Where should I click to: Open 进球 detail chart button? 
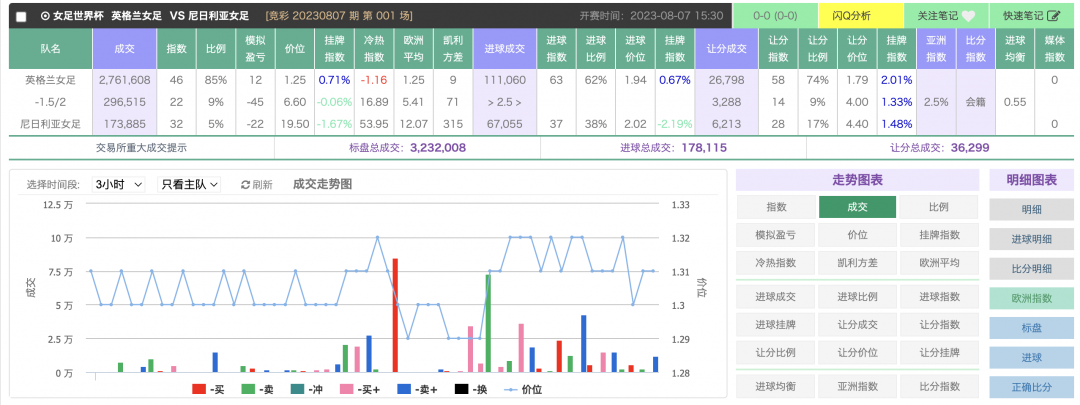[x=1032, y=357]
